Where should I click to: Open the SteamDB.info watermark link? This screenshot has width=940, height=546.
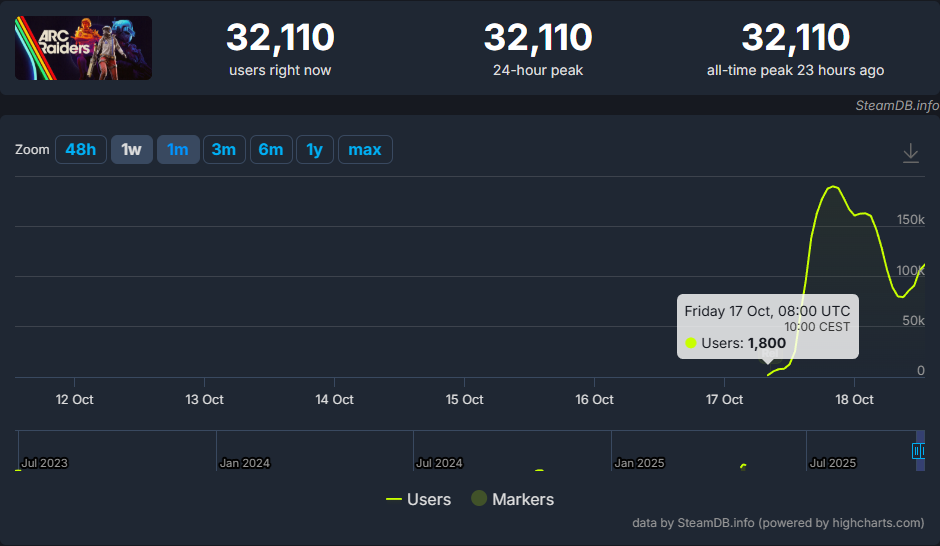(x=897, y=105)
